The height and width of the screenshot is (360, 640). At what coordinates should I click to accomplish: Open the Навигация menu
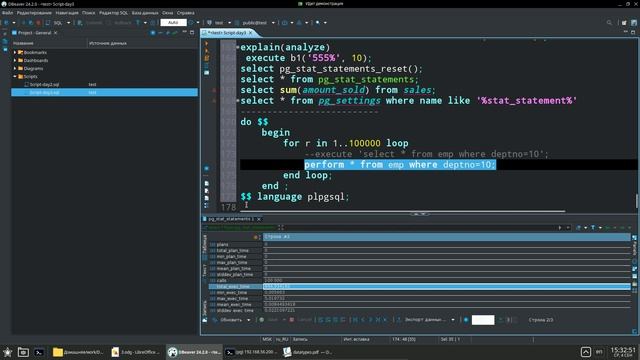[x=67, y=13]
